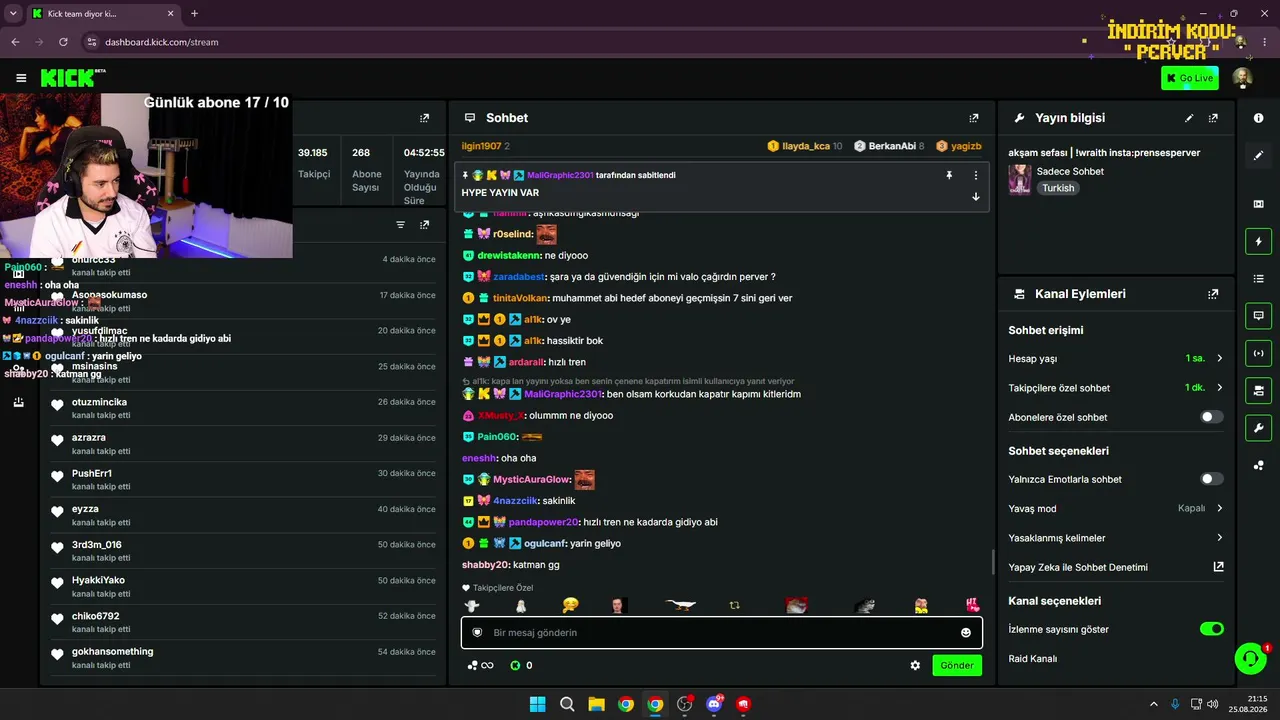Pop out the Yayın bilgisi panel
The image size is (1280, 720).
tap(1213, 118)
